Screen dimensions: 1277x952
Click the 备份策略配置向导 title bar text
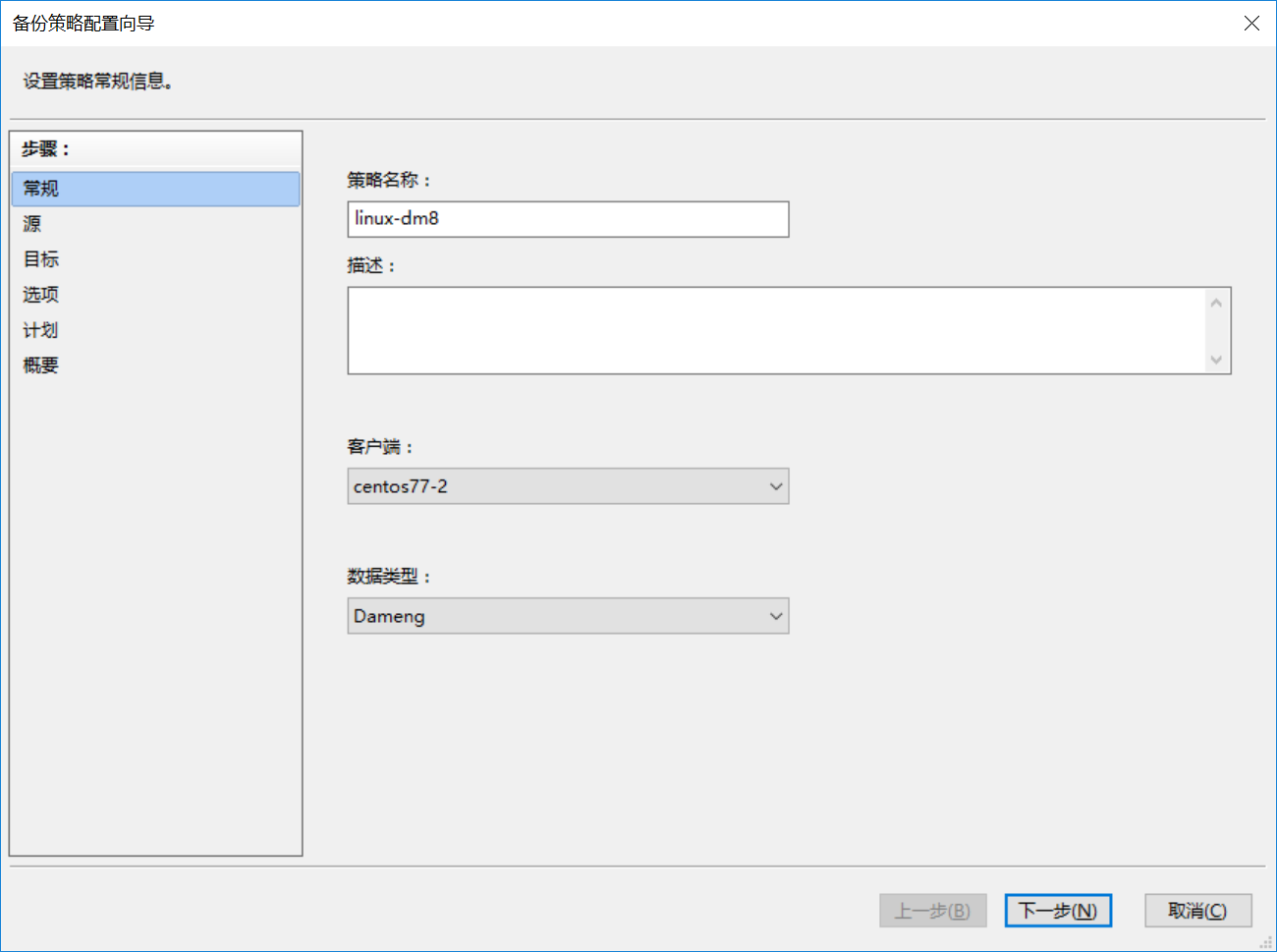click(x=83, y=24)
